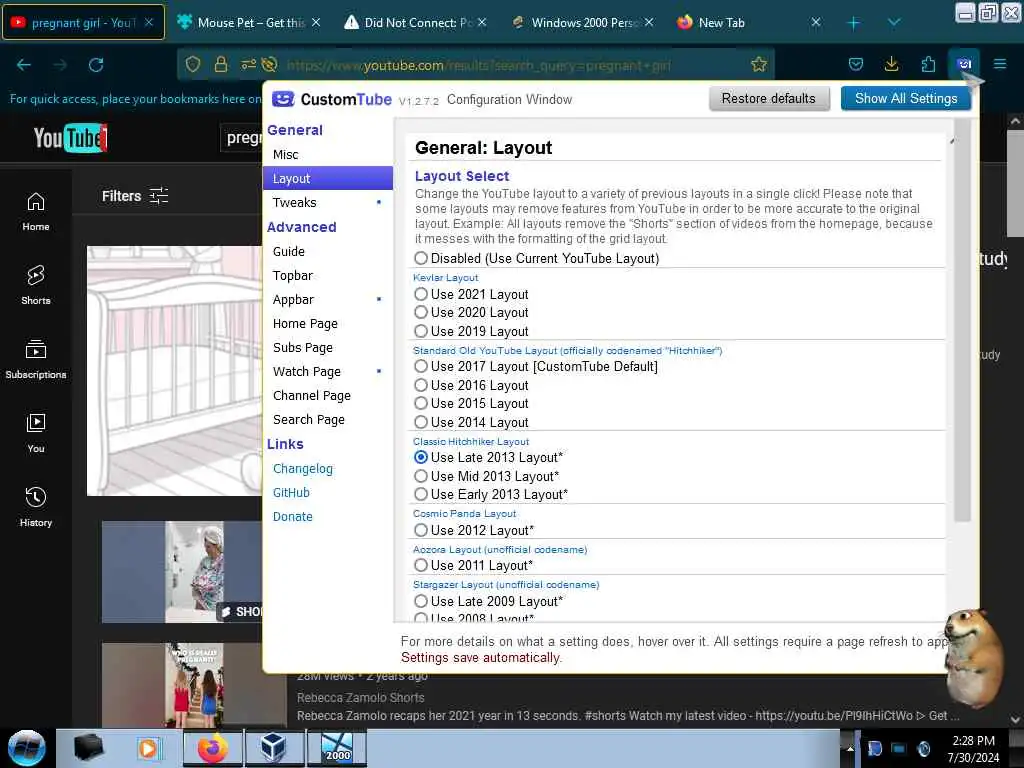The image size is (1024, 768).
Task: Select Use 2017 Layout CustomTube Default
Action: [x=421, y=366]
